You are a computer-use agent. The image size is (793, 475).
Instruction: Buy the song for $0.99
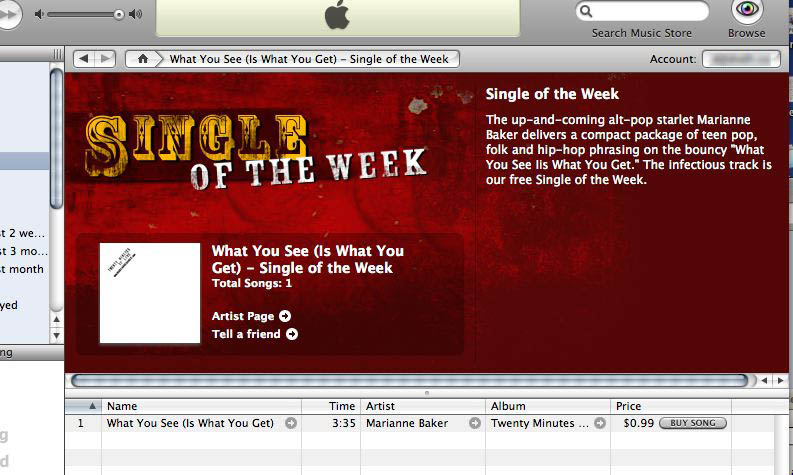pos(693,423)
